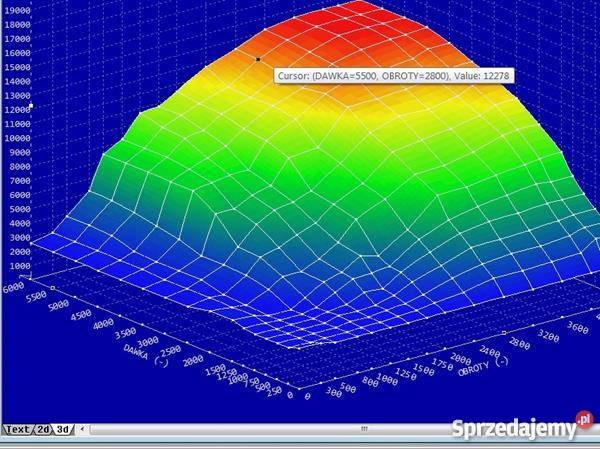Click the white value marker on the vertical axis
This screenshot has height=449, width=600.
coord(31,106)
